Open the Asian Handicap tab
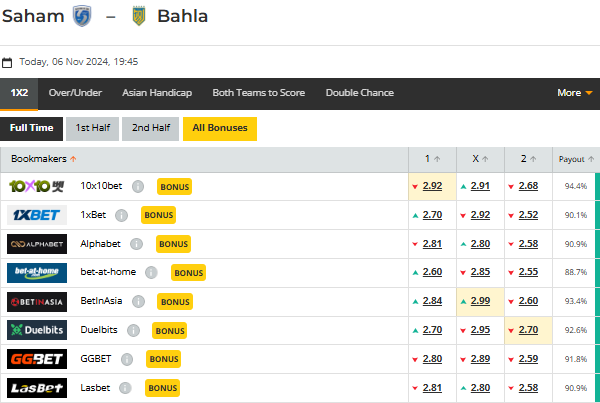The width and height of the screenshot is (600, 403). (x=157, y=93)
